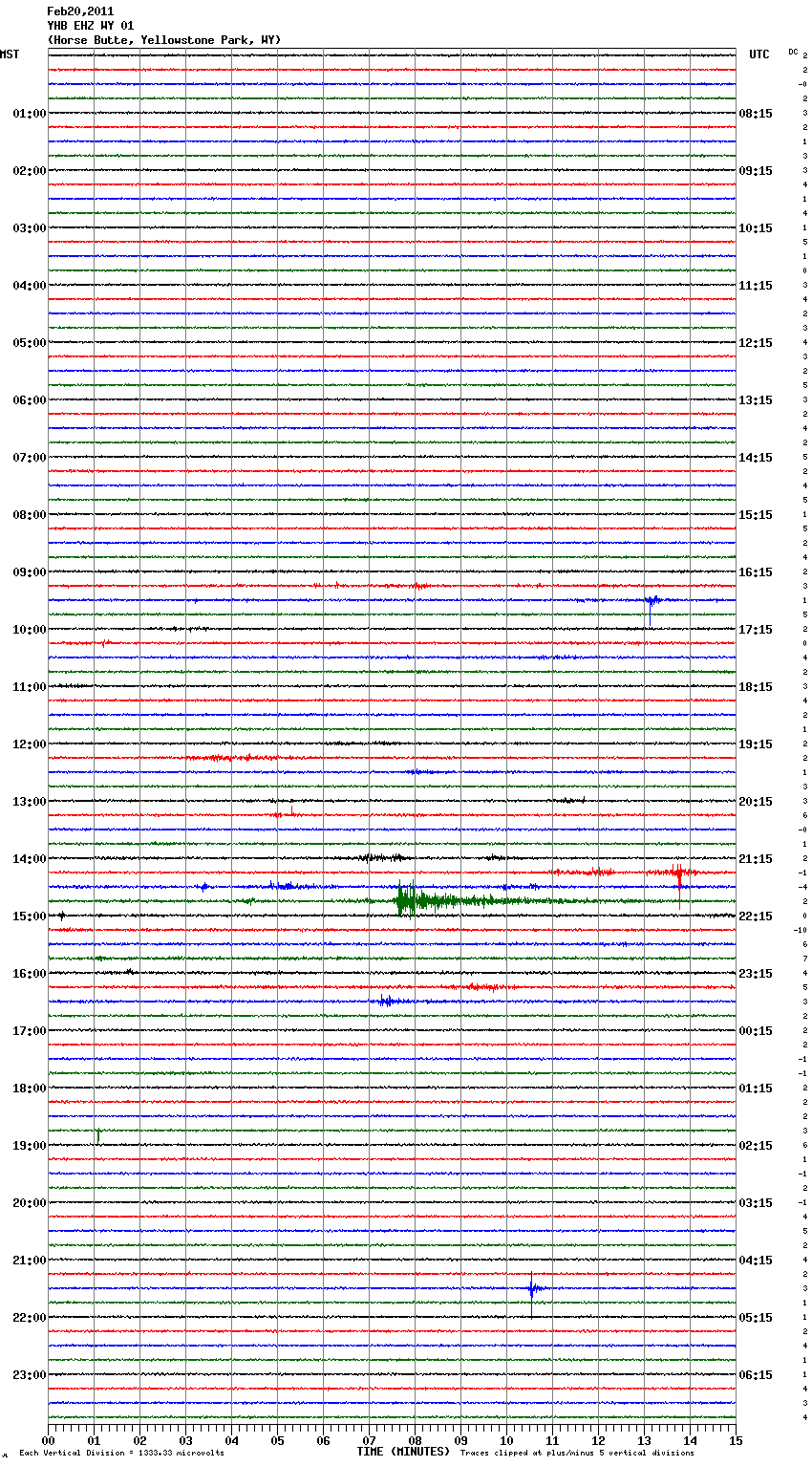Click the 05 minute tick label
The width and height of the screenshot is (812, 1466).
coord(277,1440)
